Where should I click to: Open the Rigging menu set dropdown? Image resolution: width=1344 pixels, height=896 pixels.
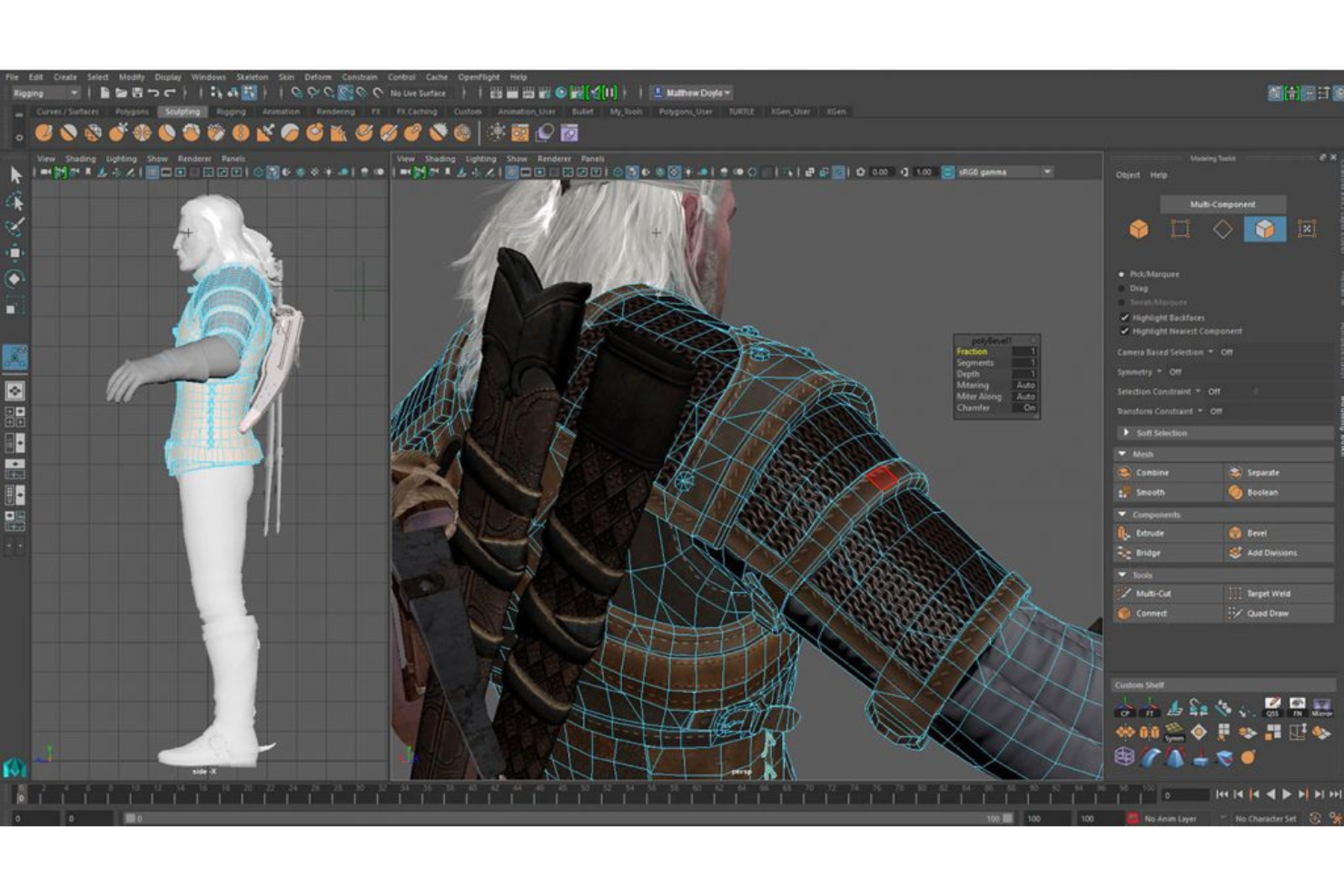(x=45, y=93)
